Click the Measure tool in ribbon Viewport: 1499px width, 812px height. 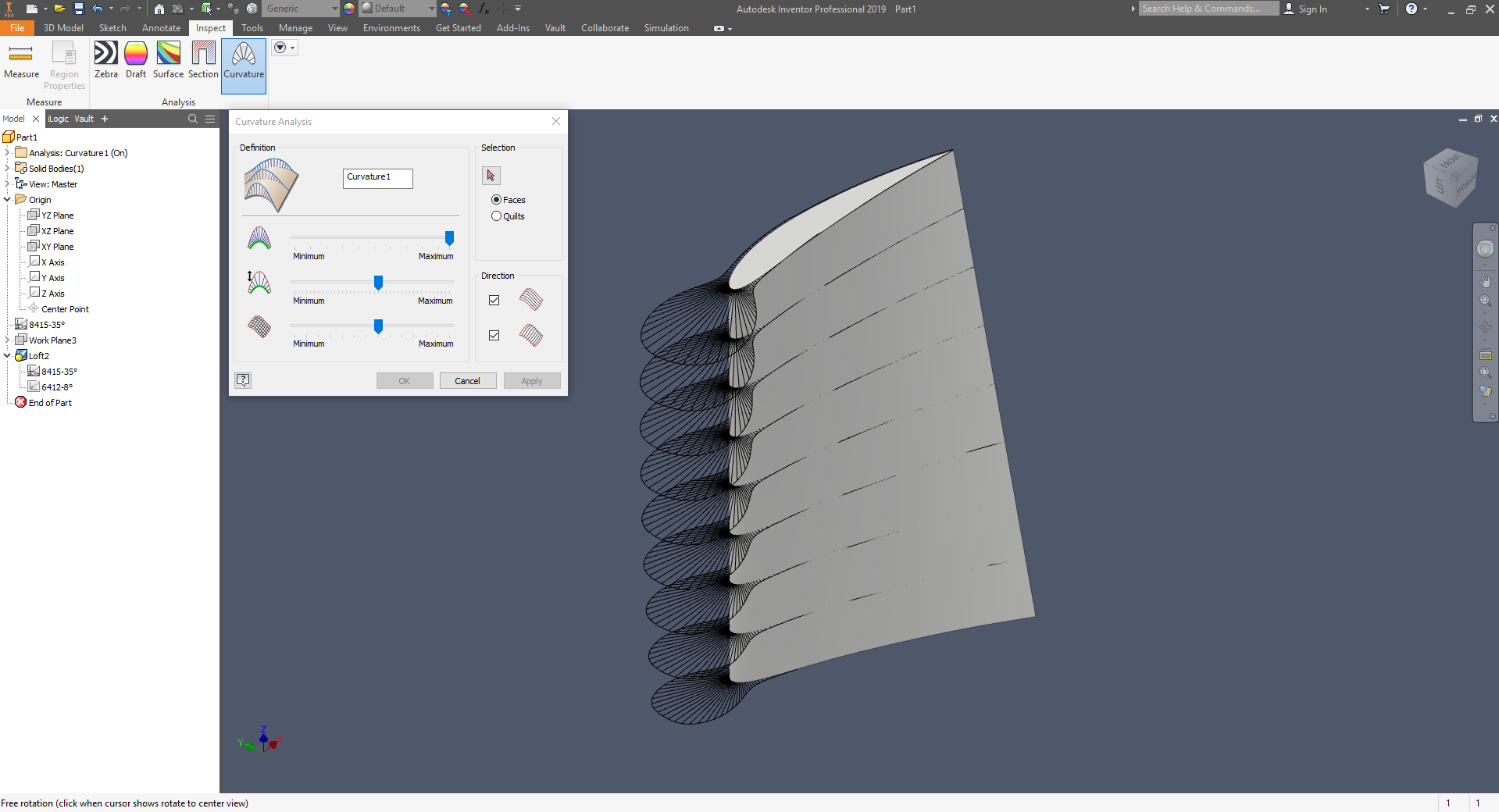(21, 60)
